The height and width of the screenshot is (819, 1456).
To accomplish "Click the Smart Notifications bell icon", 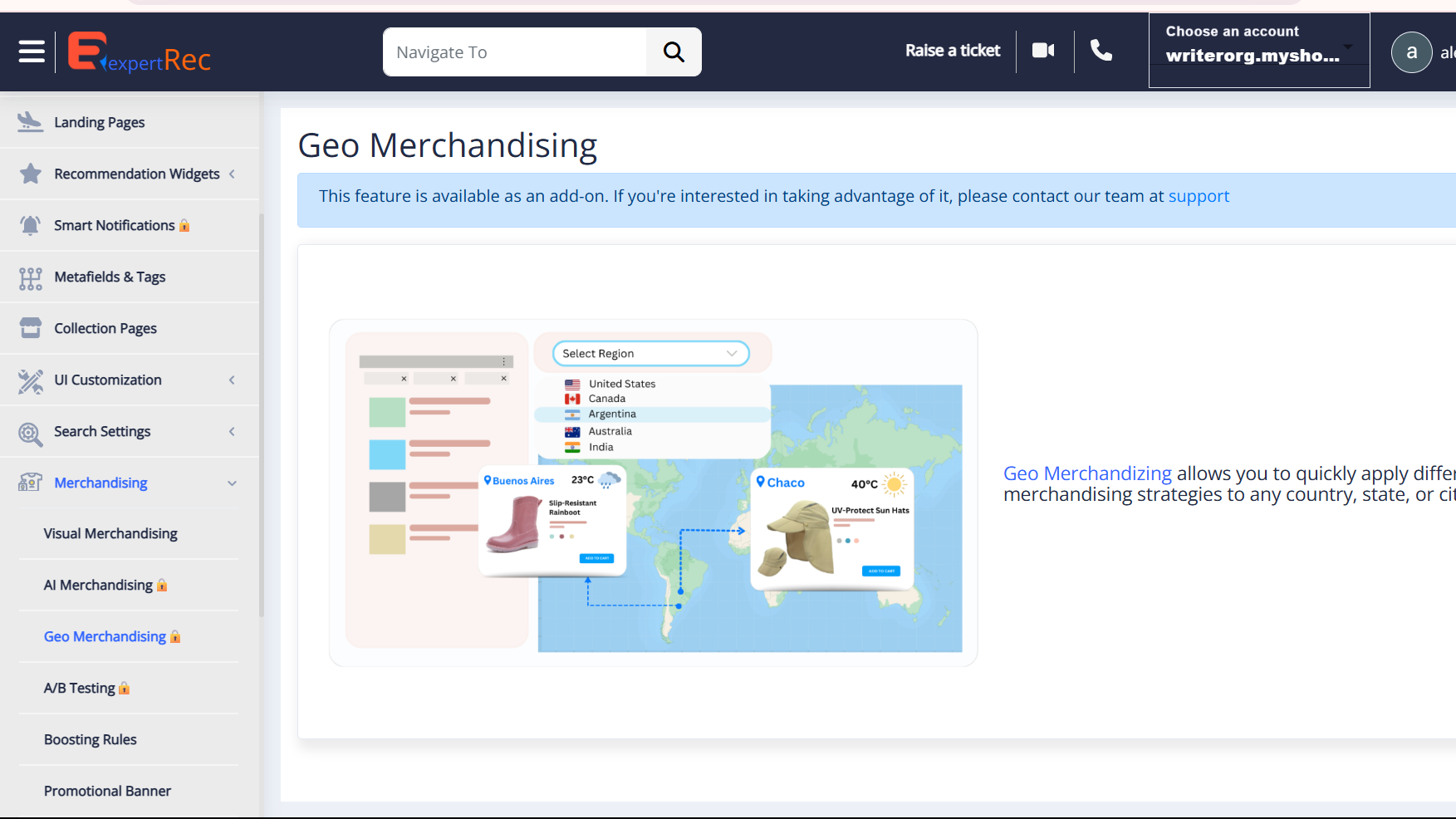I will pyautogui.click(x=30, y=225).
